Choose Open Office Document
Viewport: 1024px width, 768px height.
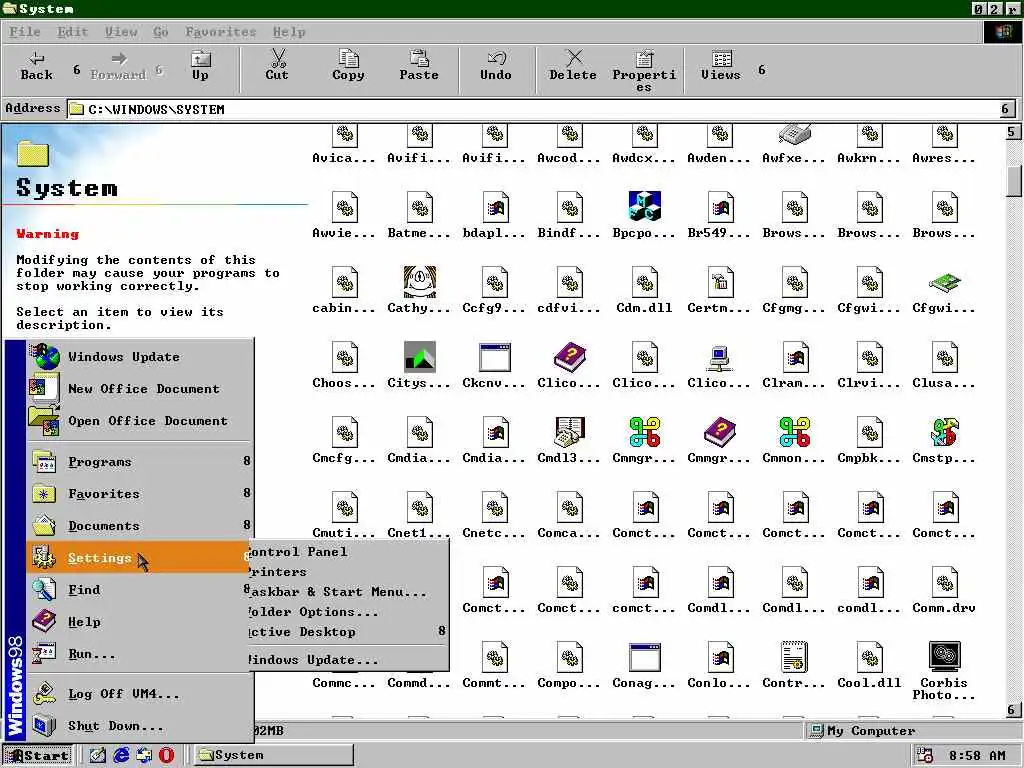(x=139, y=421)
